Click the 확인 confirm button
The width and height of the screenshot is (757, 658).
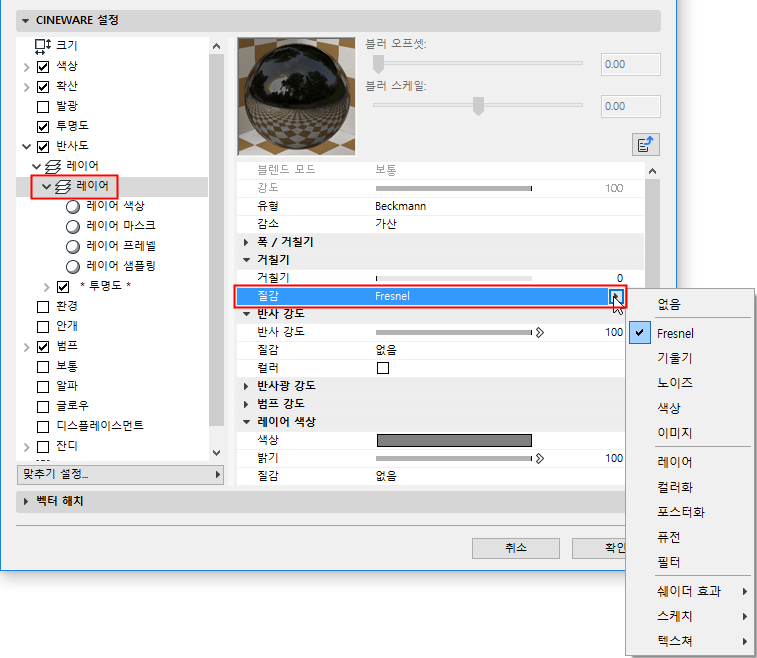(x=599, y=548)
